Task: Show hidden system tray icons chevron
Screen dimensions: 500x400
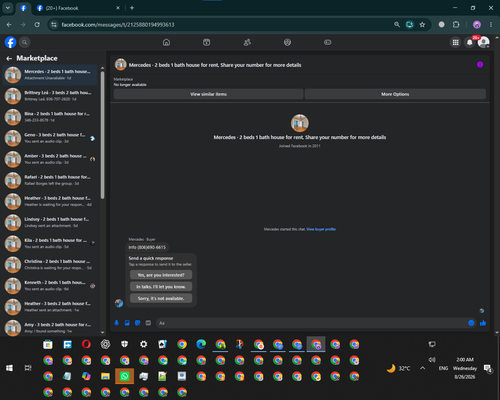Action: [x=422, y=368]
